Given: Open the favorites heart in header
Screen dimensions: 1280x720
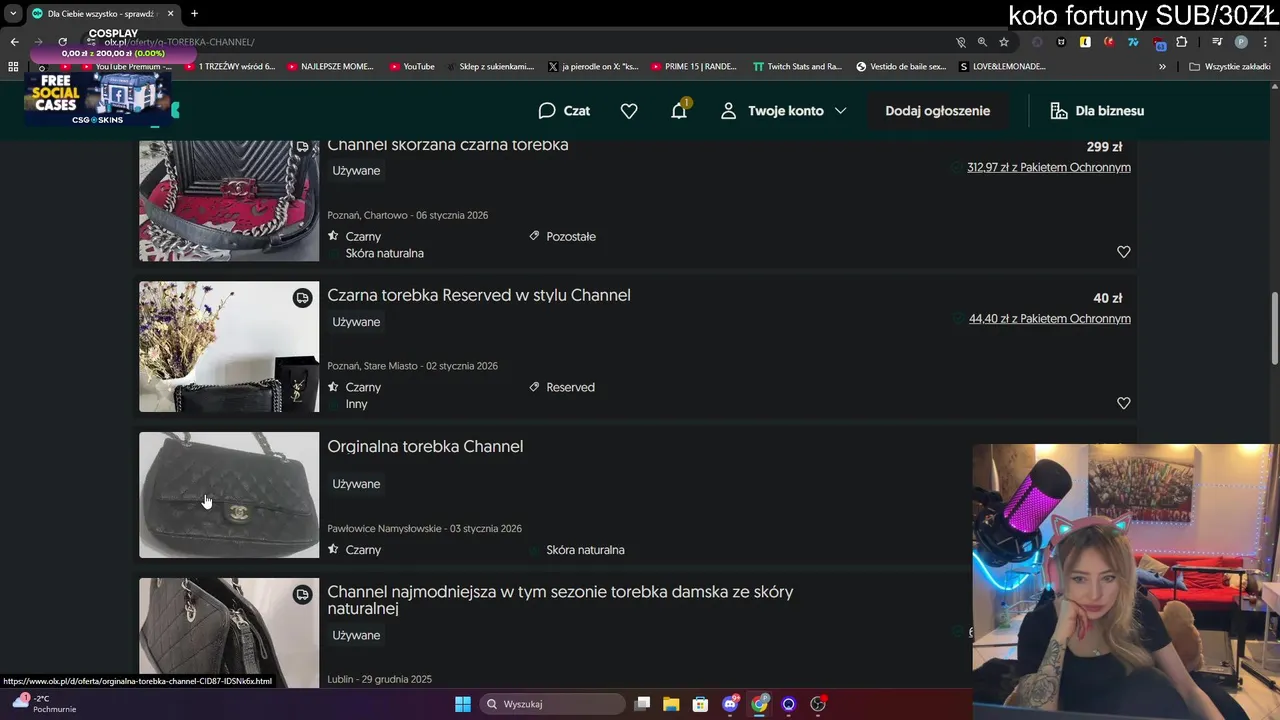Looking at the screenshot, I should [629, 111].
